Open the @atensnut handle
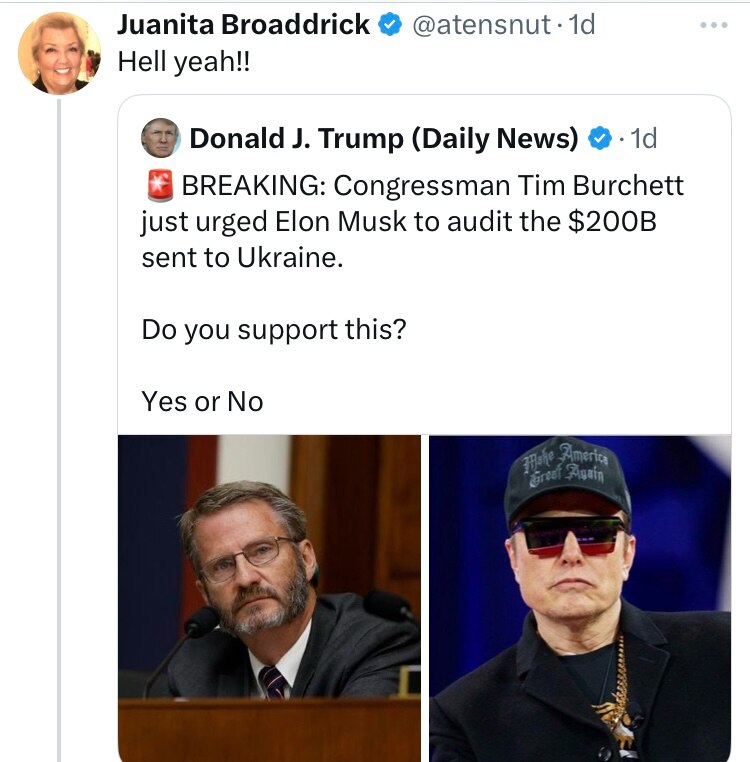Image resolution: width=750 pixels, height=762 pixels. pyautogui.click(x=479, y=25)
